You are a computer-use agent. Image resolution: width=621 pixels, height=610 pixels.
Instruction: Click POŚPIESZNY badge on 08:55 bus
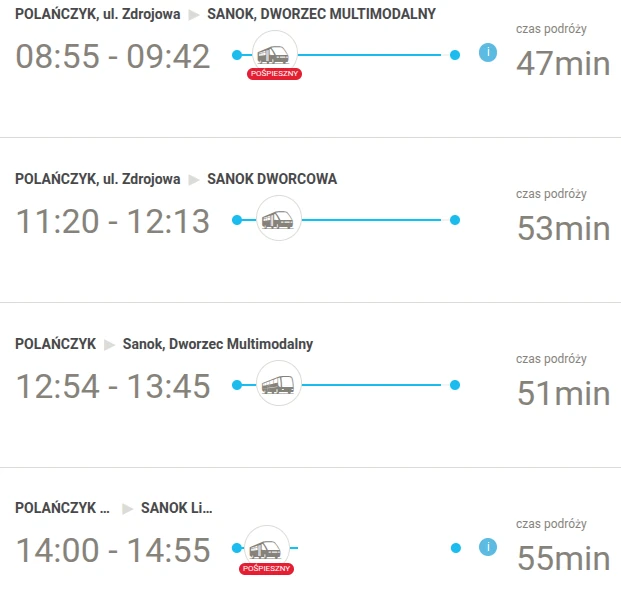point(274,74)
